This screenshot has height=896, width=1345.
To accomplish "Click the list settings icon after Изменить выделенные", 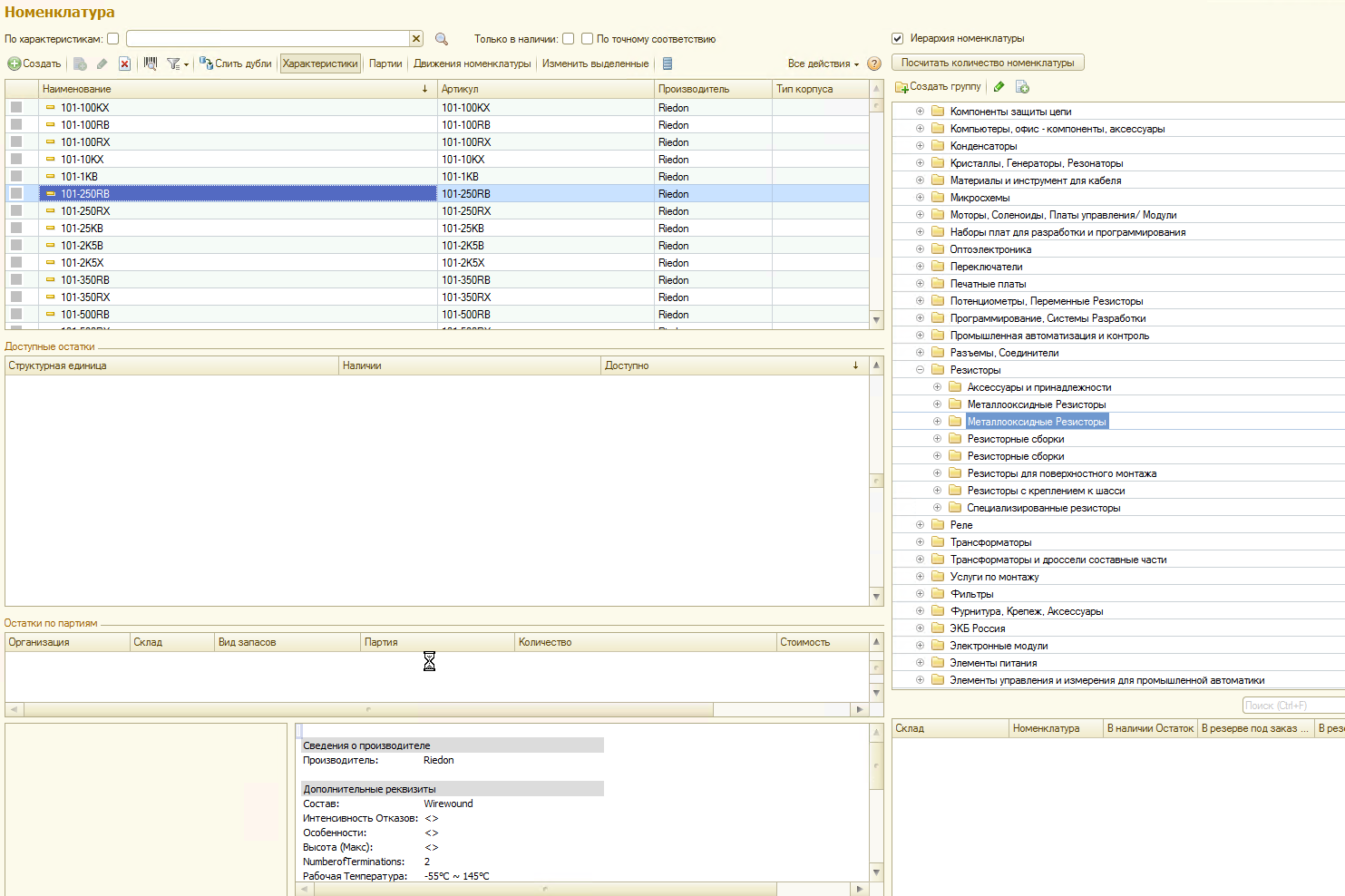I will pos(668,63).
